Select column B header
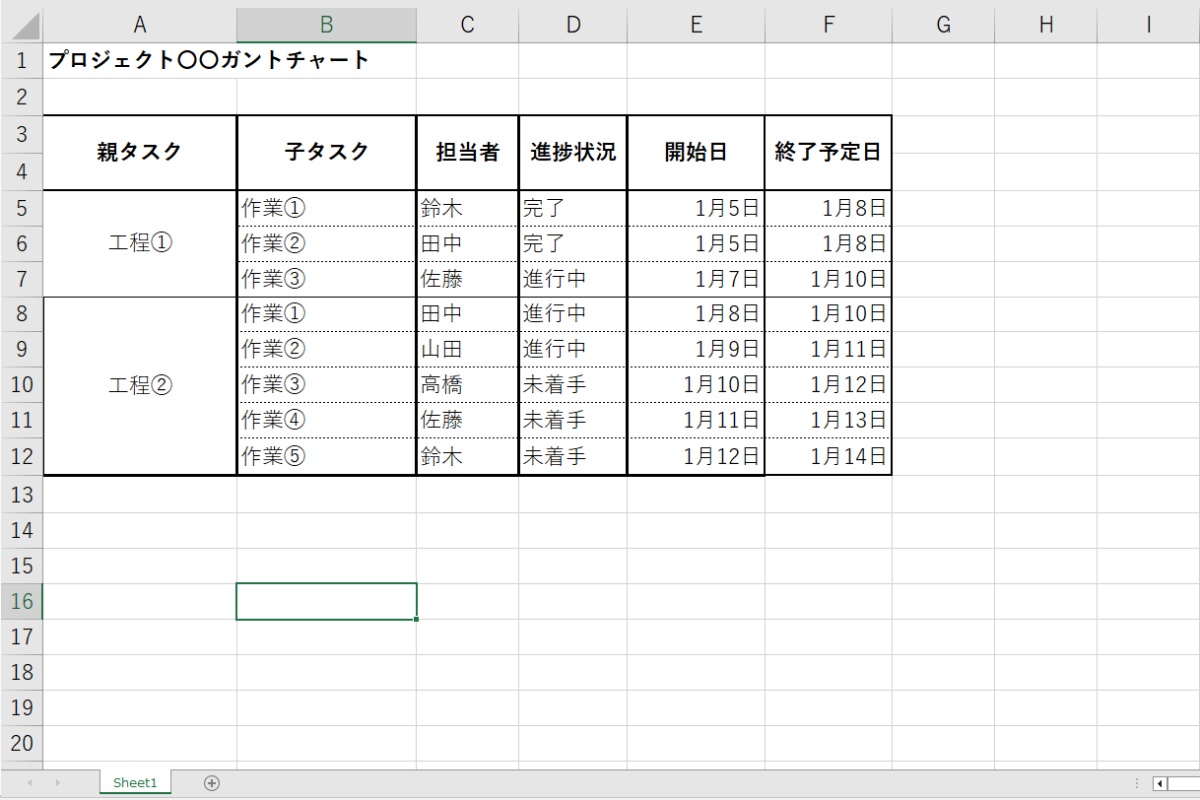Screen dimensions: 1200x800 [326, 25]
